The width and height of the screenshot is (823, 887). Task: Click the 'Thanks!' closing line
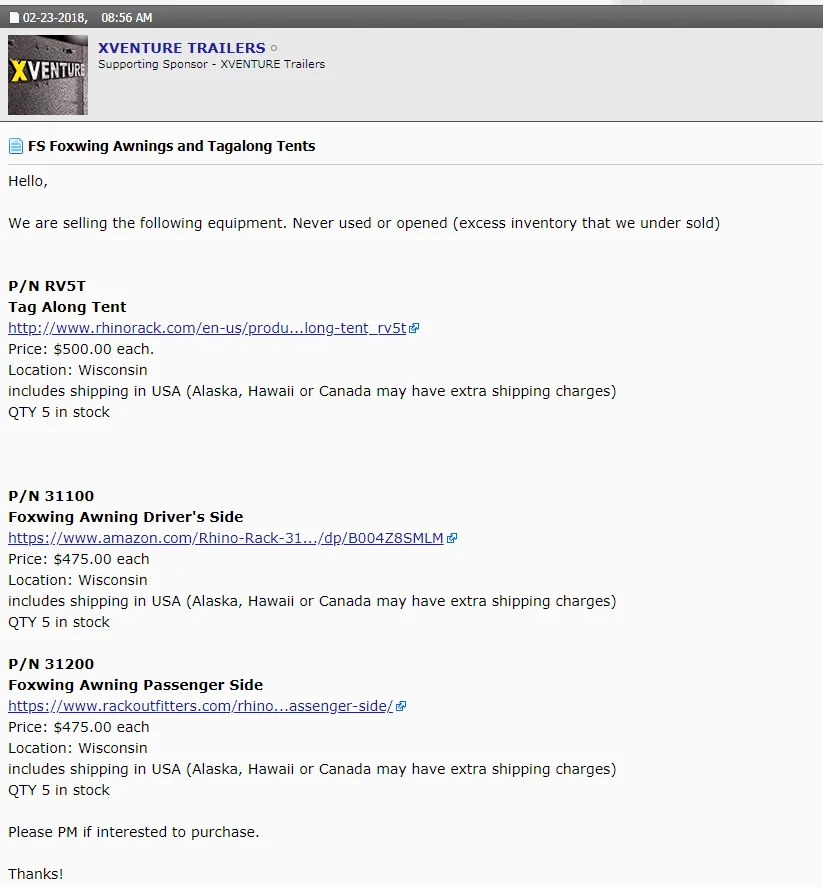[x=36, y=874]
